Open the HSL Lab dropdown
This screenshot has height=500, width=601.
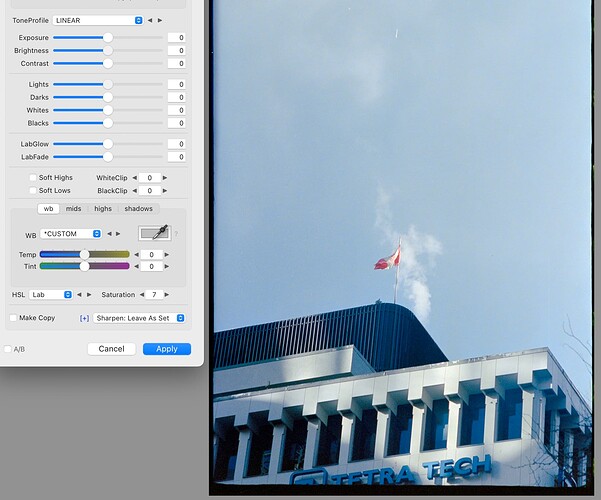(51, 294)
